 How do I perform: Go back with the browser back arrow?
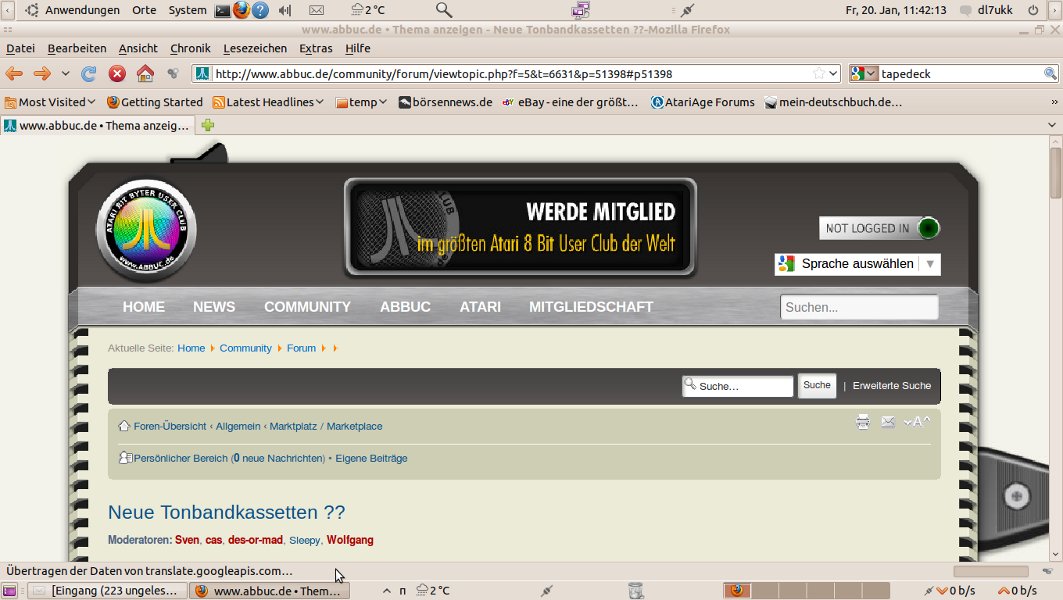point(14,73)
